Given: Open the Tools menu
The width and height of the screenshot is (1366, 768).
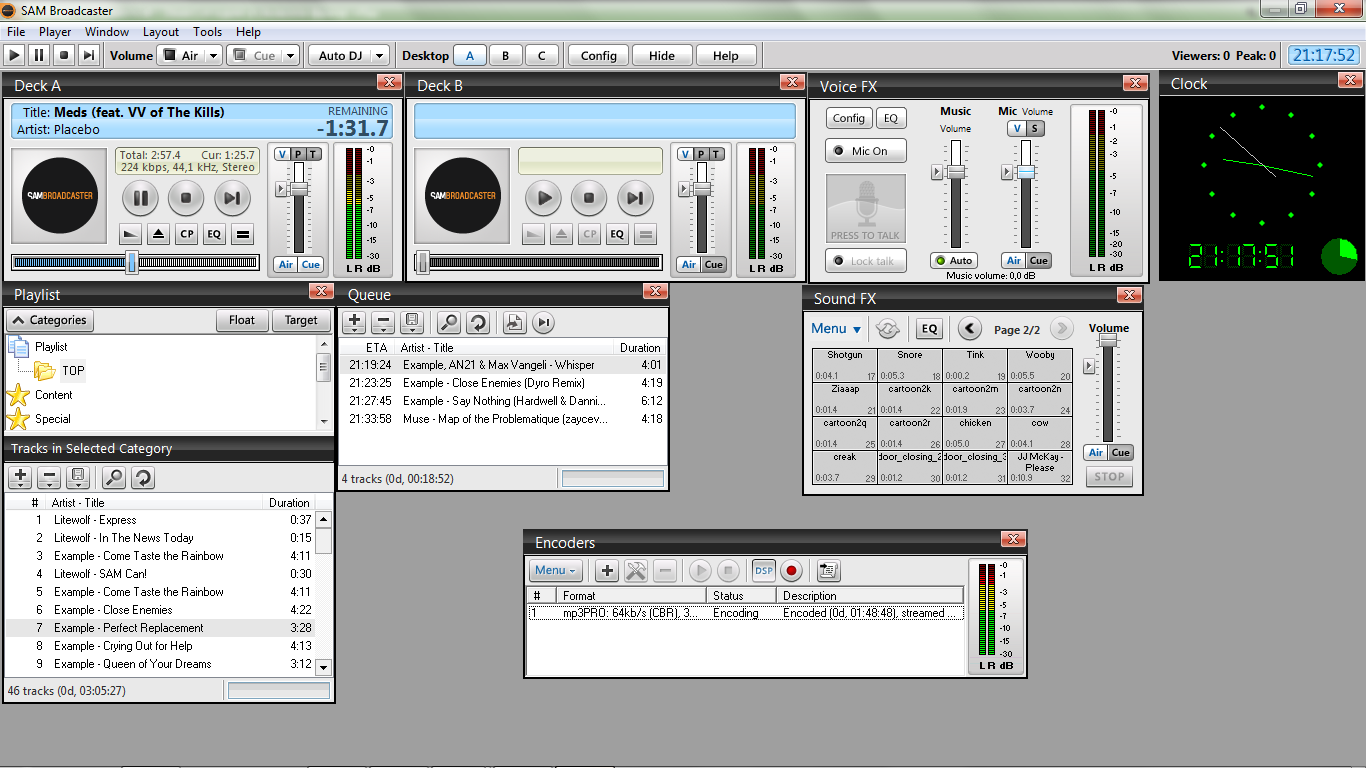Looking at the screenshot, I should pyautogui.click(x=208, y=32).
